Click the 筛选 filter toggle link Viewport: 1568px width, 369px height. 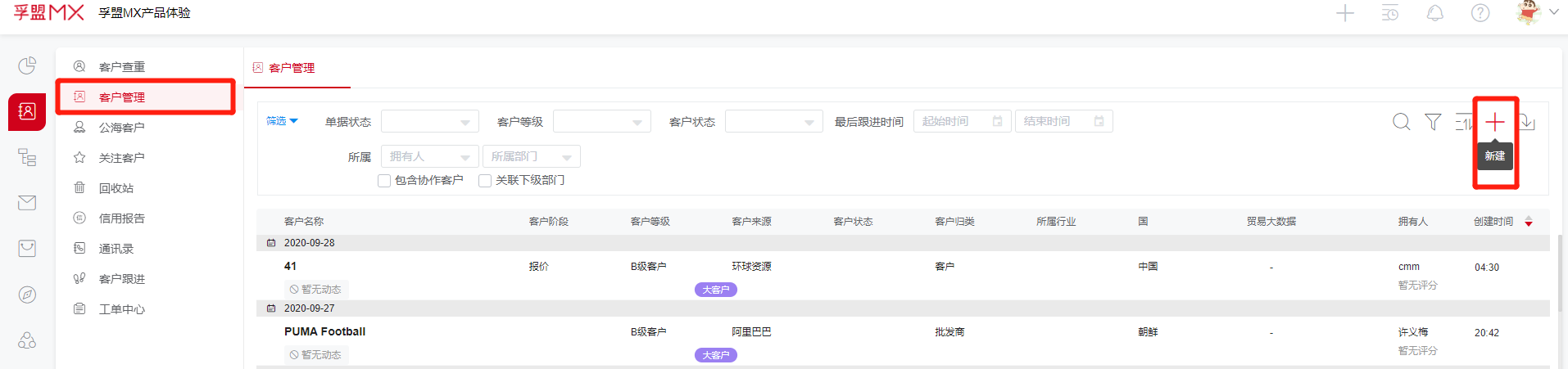pos(282,121)
